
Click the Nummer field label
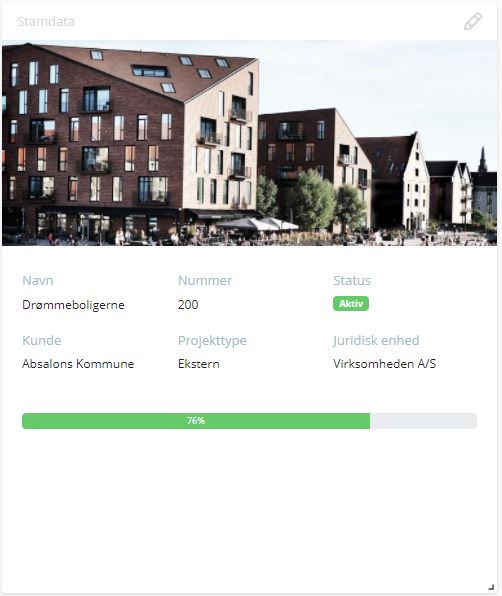[x=205, y=281]
